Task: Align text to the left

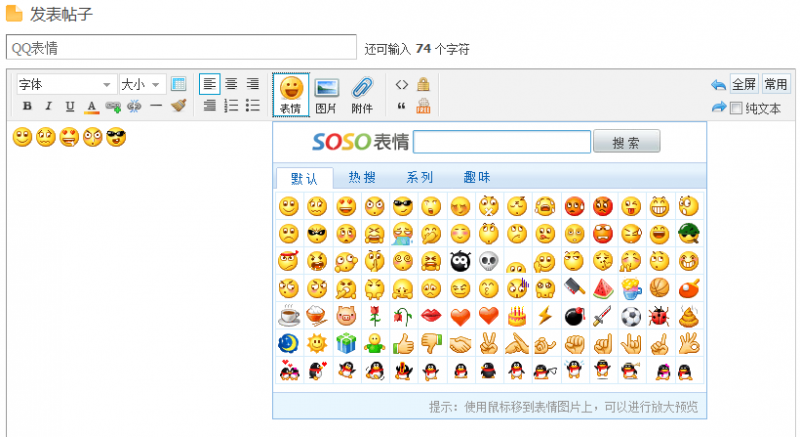Action: [x=210, y=84]
